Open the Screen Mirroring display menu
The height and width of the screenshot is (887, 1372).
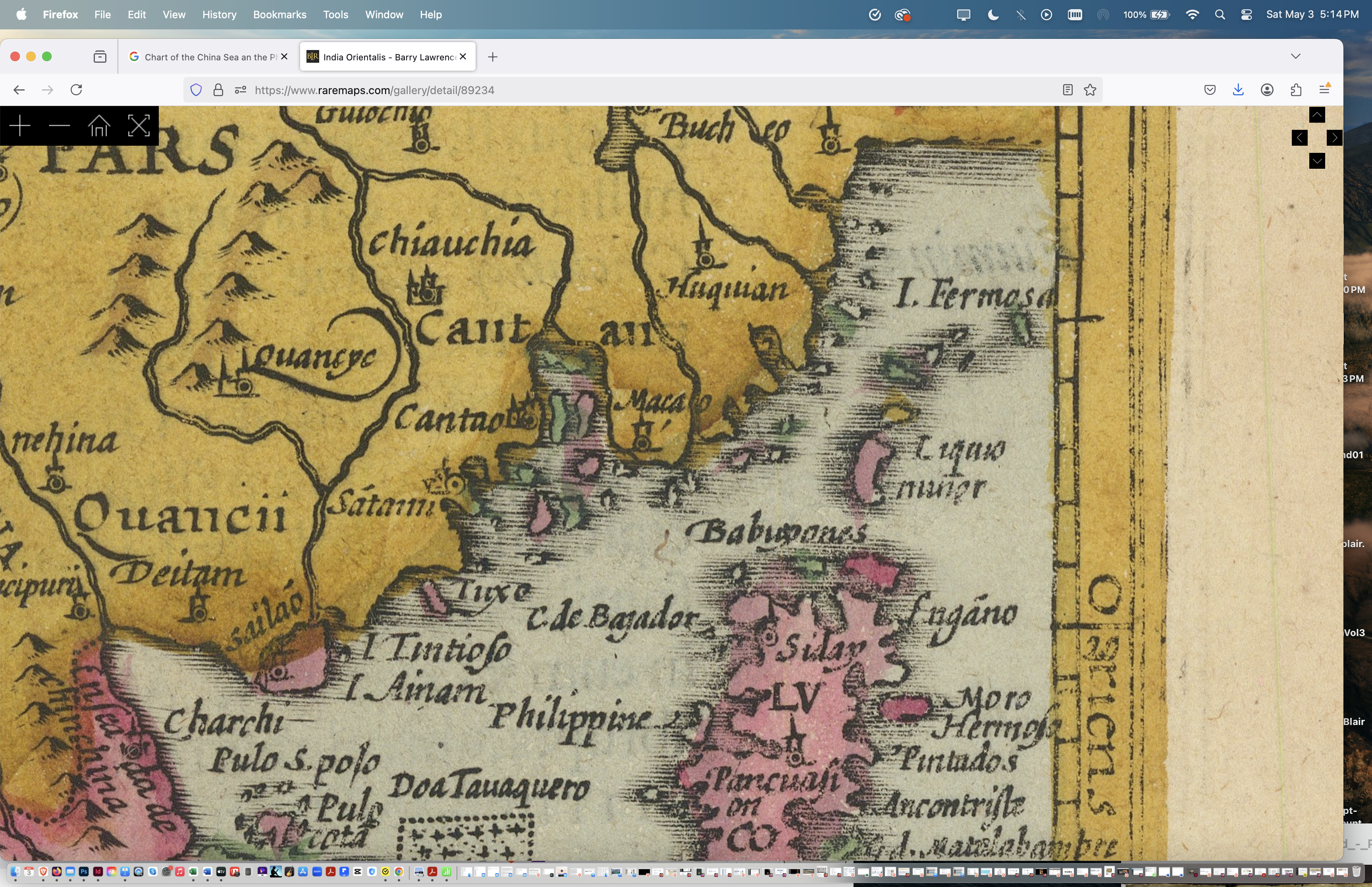963,14
